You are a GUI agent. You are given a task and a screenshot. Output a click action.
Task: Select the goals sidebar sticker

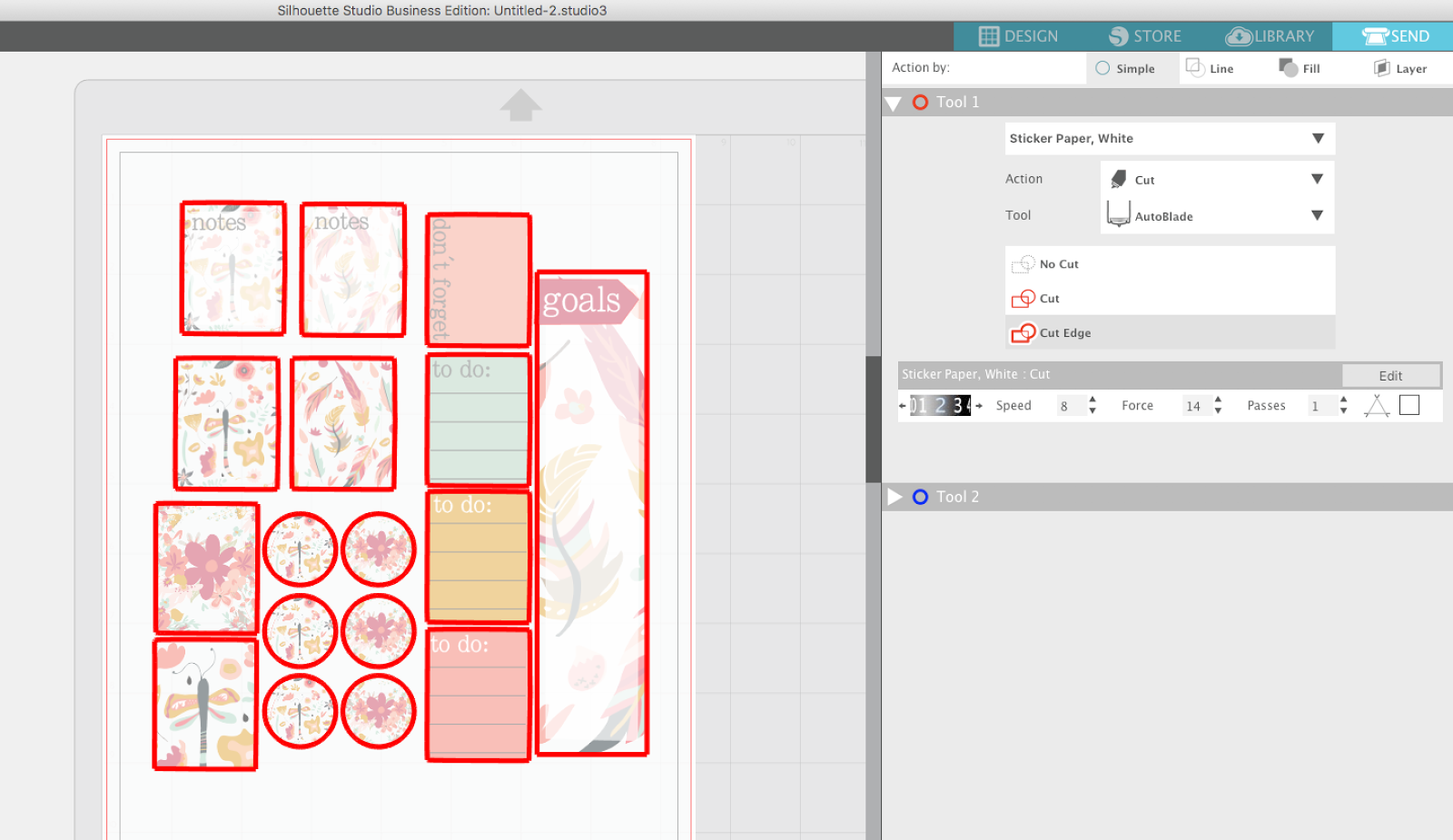pyautogui.click(x=592, y=513)
